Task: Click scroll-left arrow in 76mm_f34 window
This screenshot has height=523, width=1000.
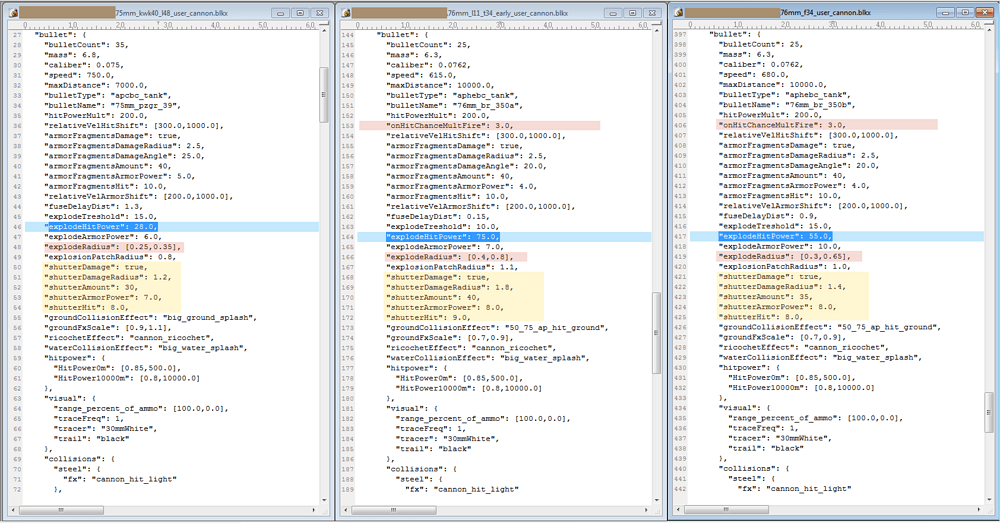Action: tap(679, 510)
